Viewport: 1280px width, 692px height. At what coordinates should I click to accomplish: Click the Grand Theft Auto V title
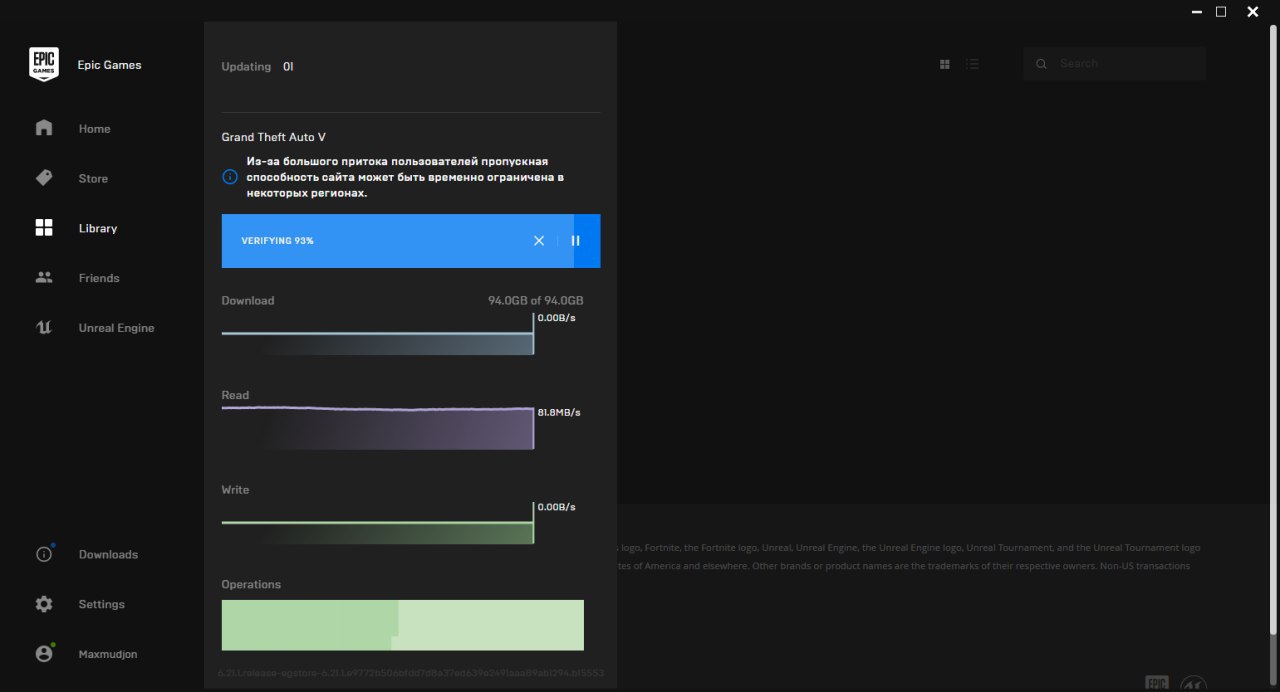(x=274, y=137)
